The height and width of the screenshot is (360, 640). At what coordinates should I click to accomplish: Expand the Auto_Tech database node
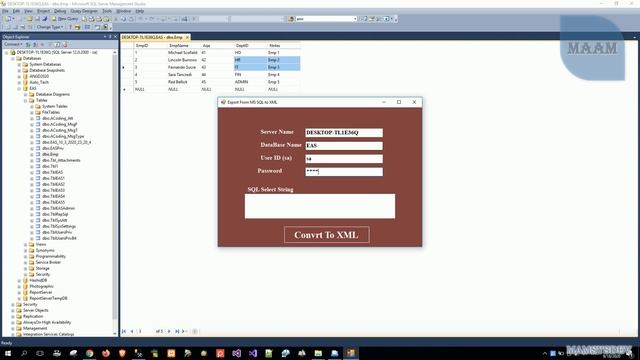[19, 82]
